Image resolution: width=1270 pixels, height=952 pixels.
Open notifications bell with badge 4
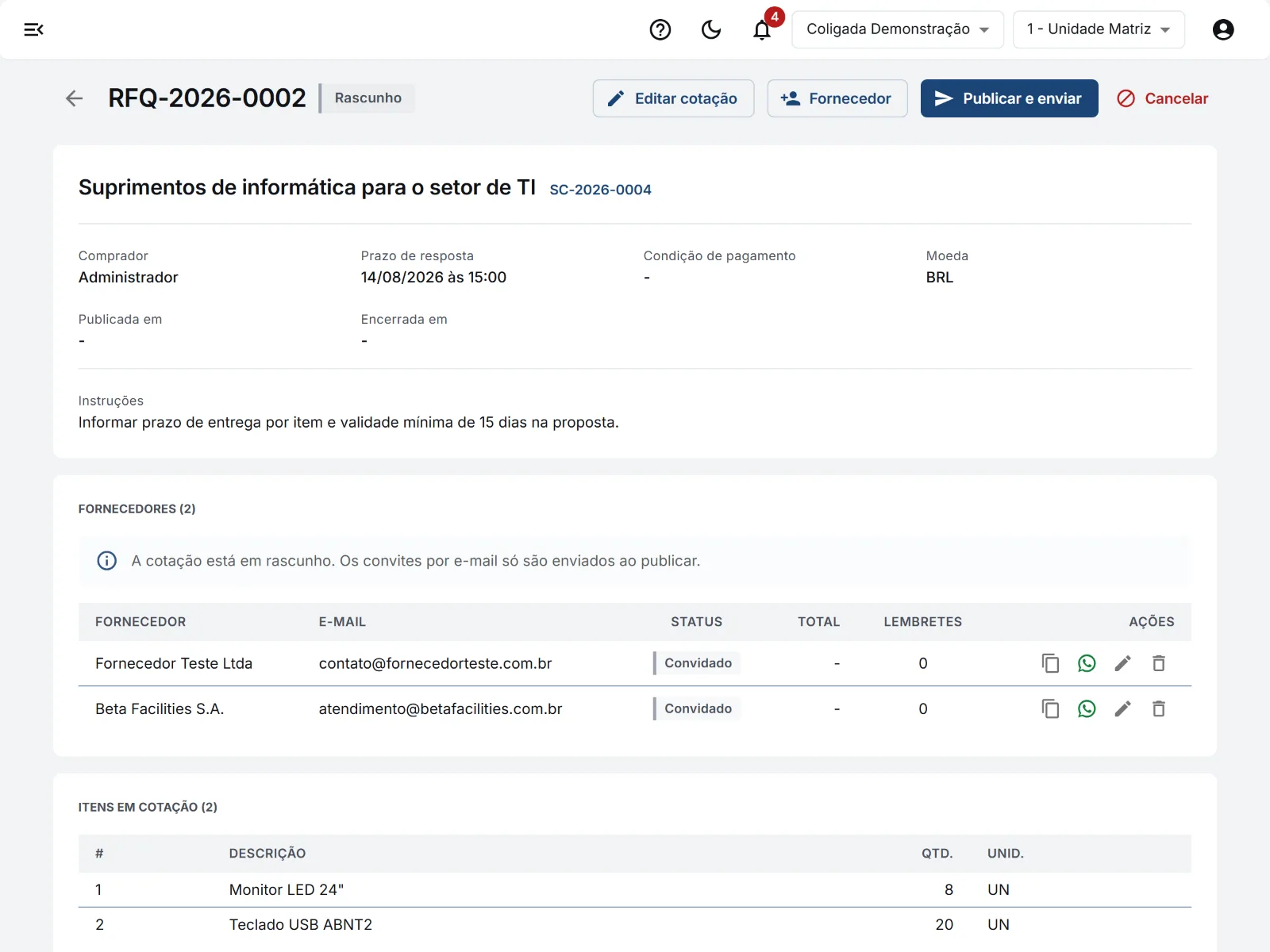tap(762, 29)
